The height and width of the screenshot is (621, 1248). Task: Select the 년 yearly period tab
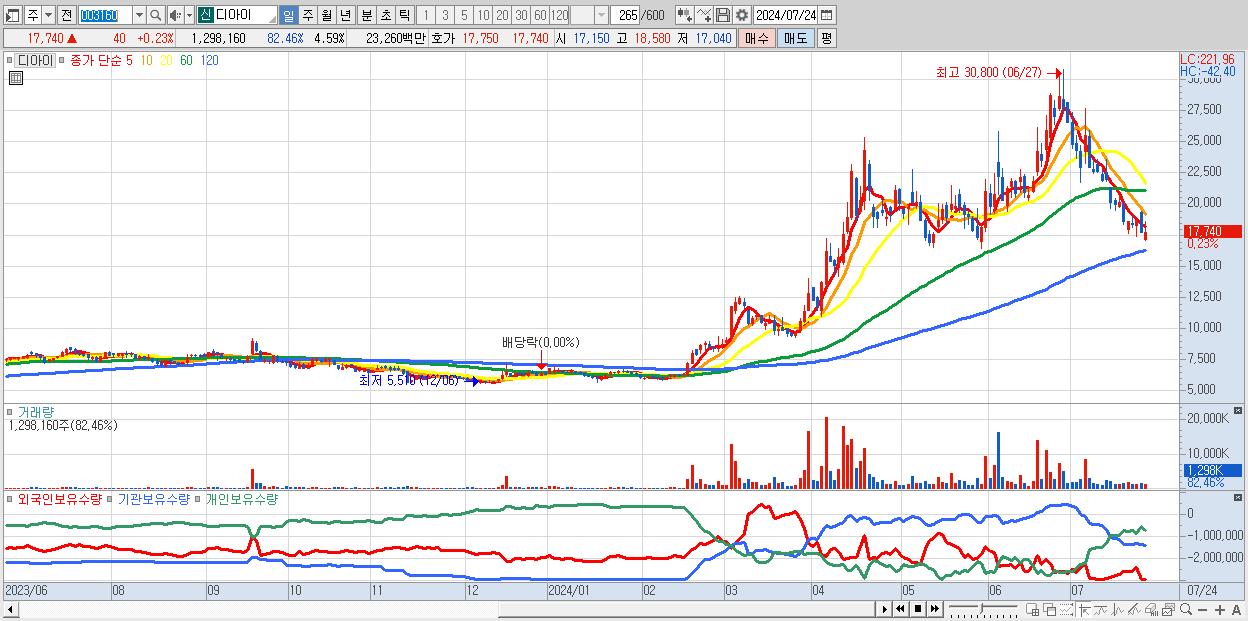(345, 15)
